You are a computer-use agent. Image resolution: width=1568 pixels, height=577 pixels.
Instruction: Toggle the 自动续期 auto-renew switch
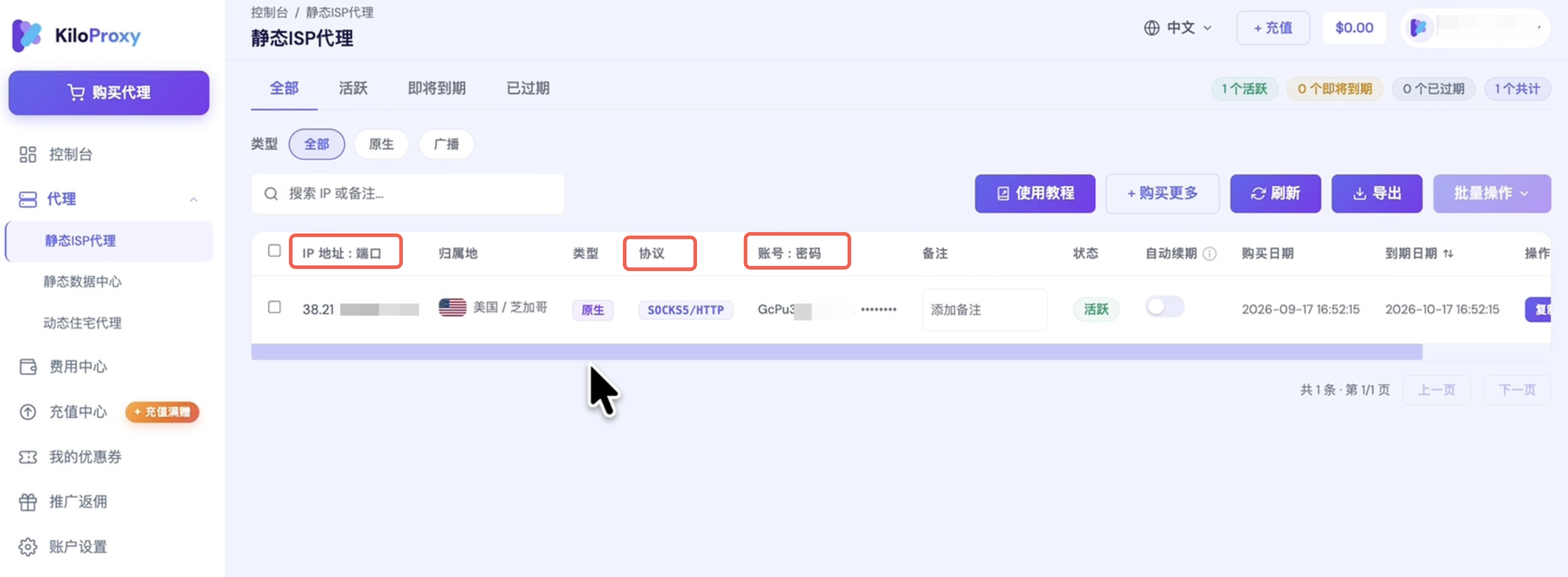[1164, 307]
